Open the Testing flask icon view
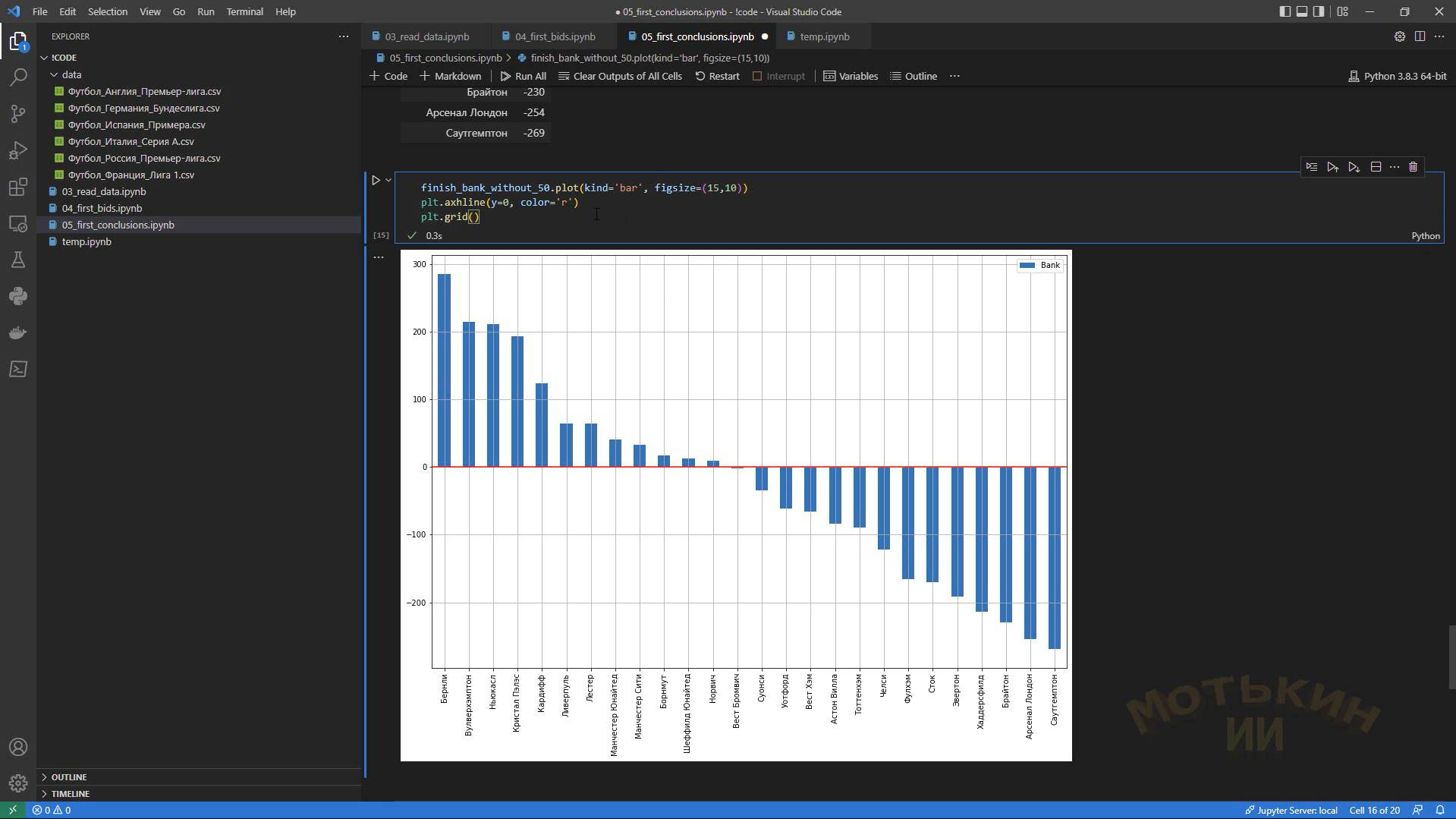This screenshot has height=819, width=1456. tap(18, 260)
